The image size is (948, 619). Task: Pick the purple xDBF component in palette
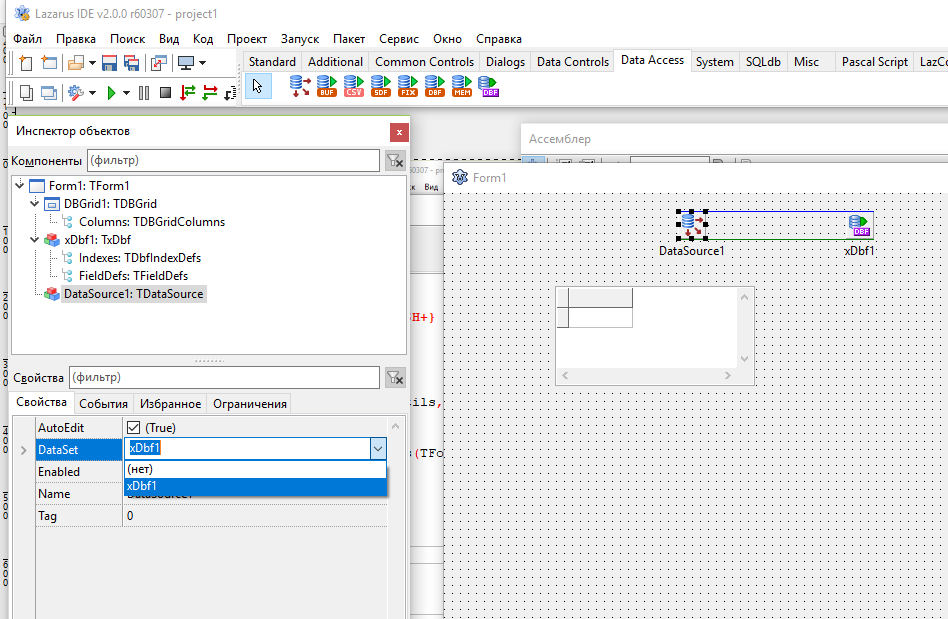[x=489, y=86]
